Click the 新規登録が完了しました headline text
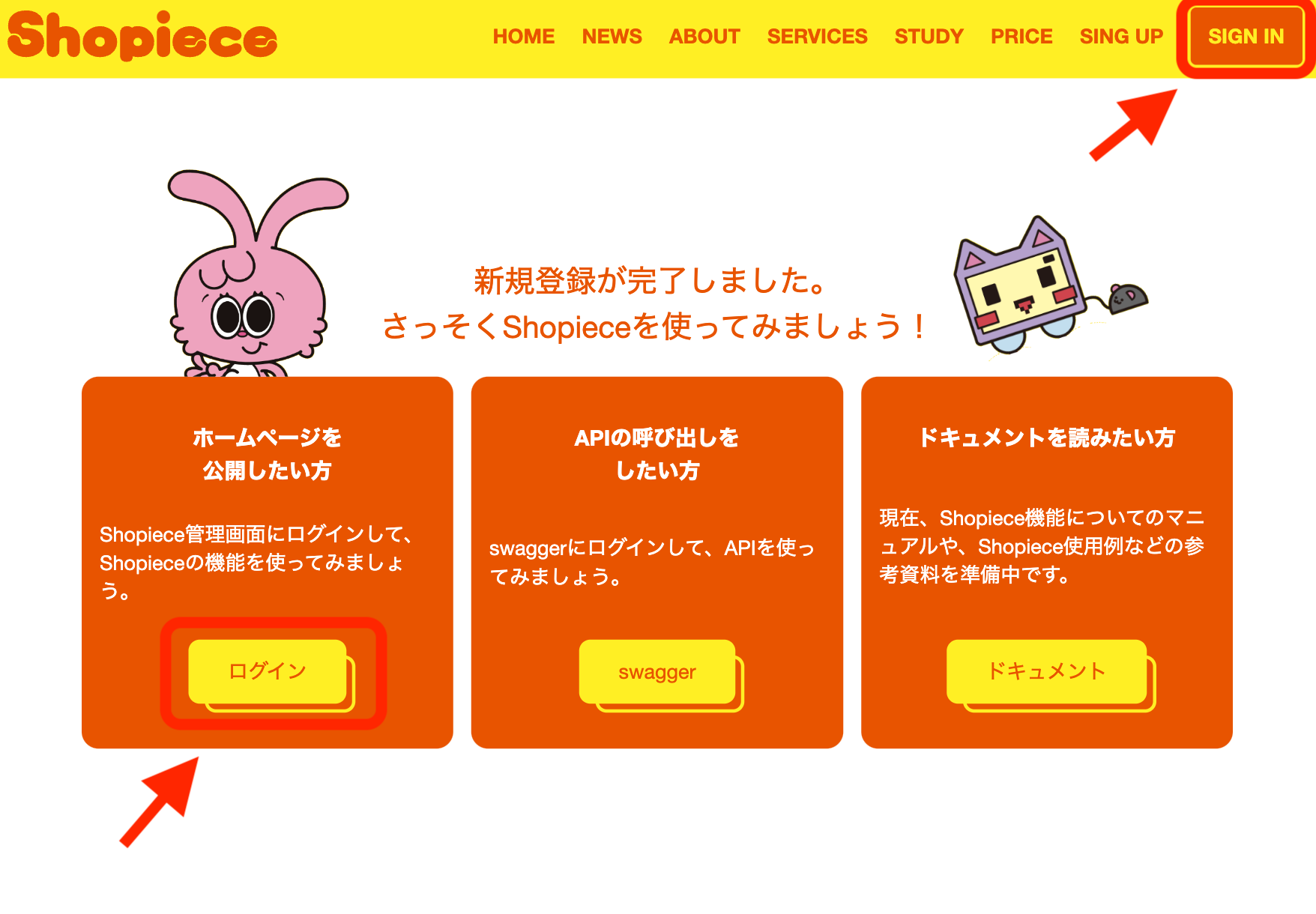This screenshot has width=1316, height=914. click(651, 281)
